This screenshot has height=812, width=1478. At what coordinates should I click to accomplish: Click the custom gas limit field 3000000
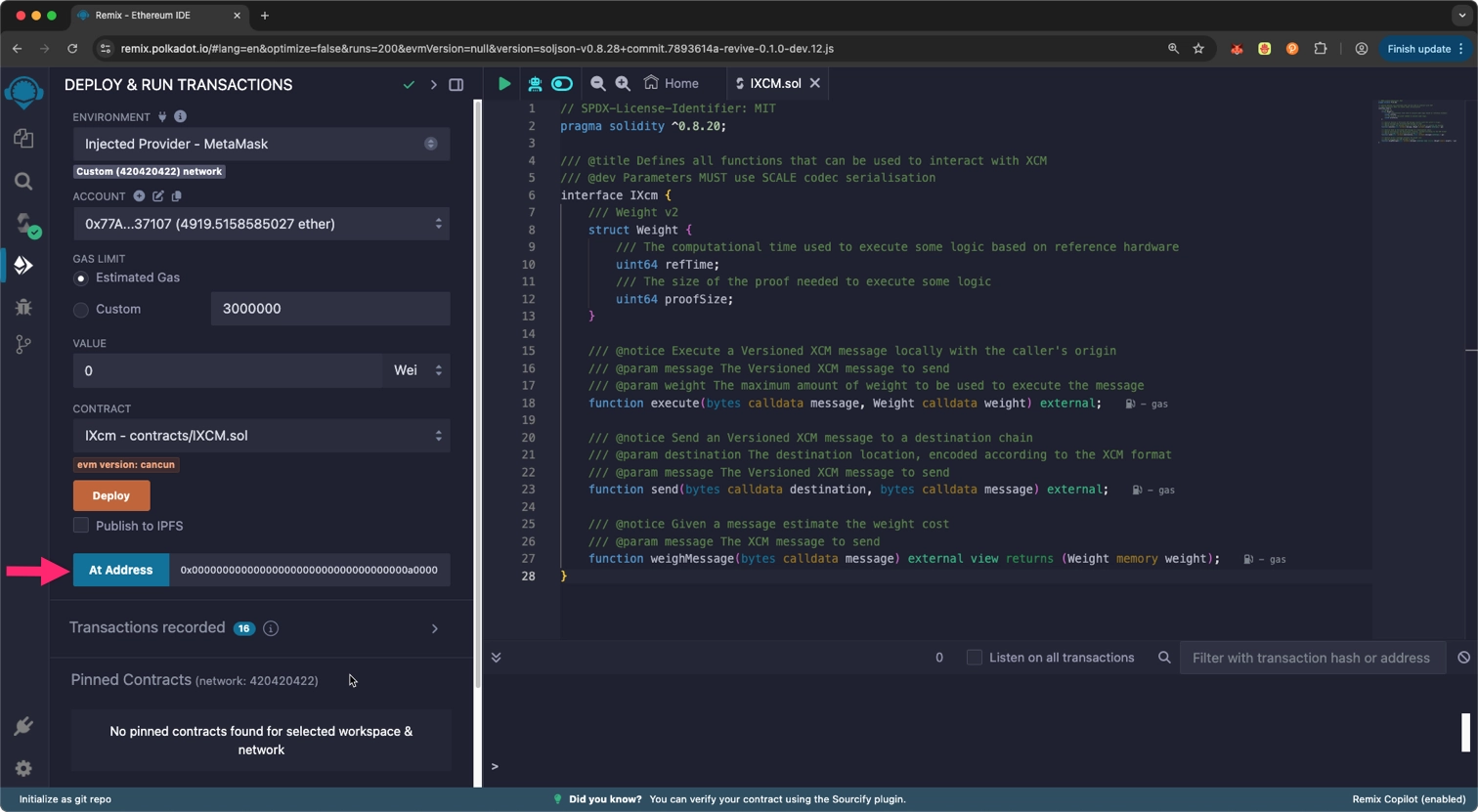coord(330,309)
